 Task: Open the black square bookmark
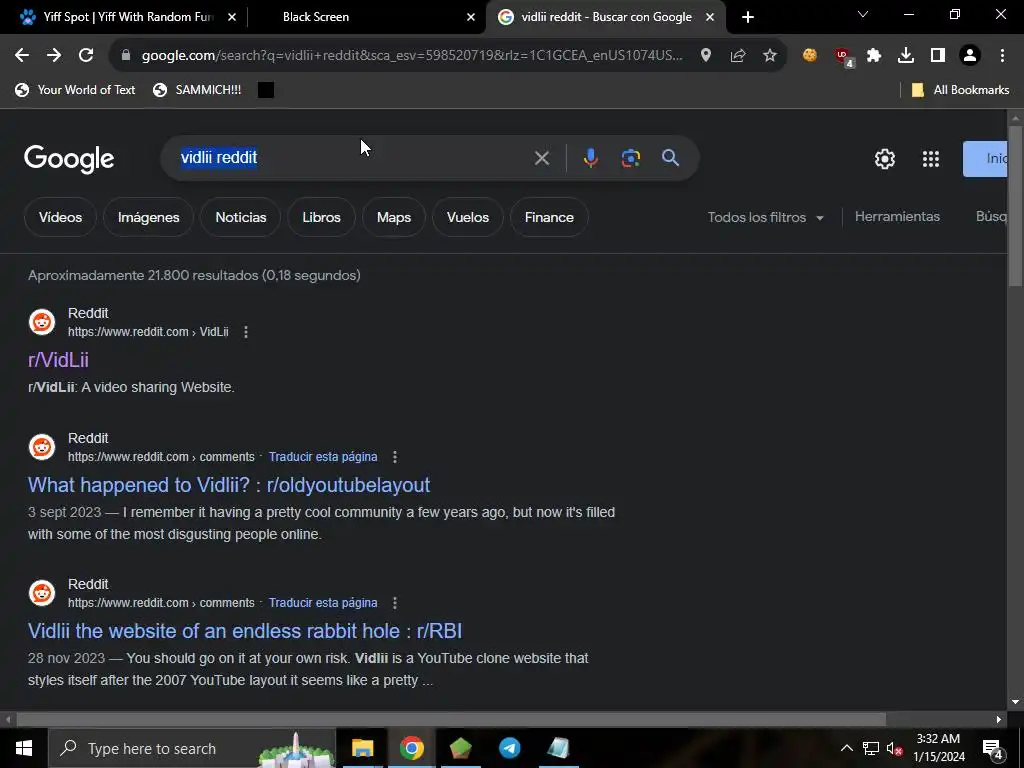(266, 90)
